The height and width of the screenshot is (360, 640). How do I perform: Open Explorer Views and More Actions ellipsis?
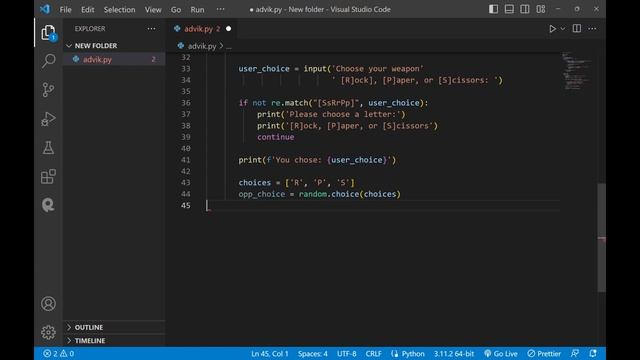(151, 29)
